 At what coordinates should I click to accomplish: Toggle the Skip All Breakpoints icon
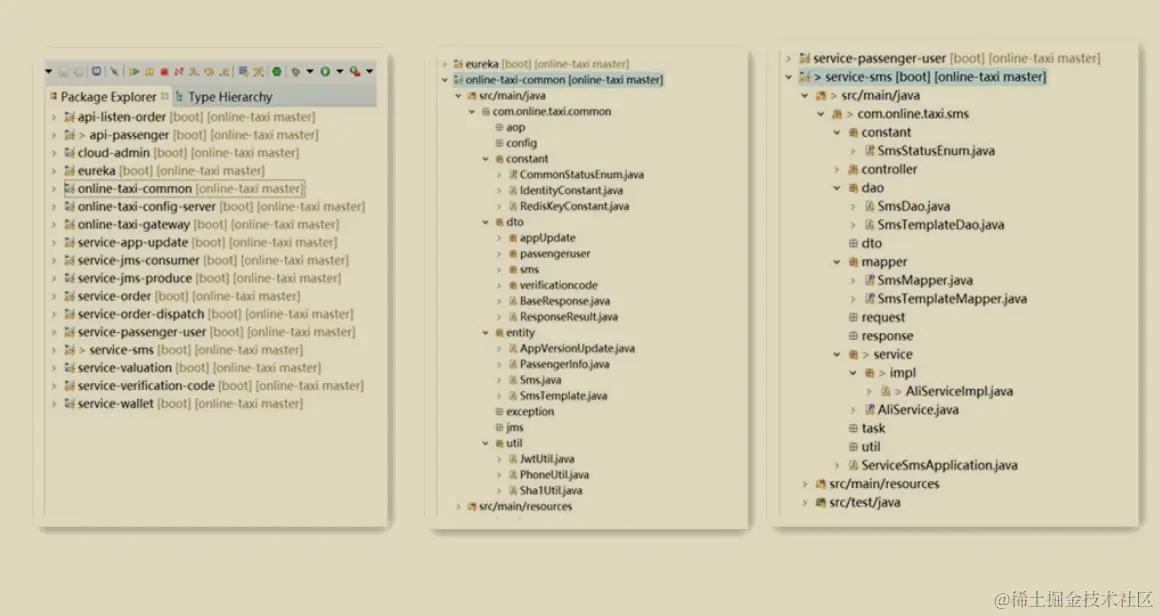pyautogui.click(x=115, y=72)
